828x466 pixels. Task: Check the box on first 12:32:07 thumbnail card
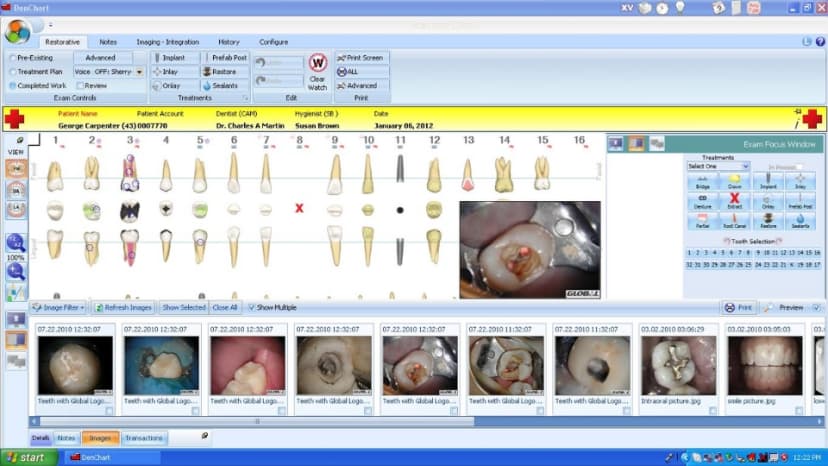[109, 411]
